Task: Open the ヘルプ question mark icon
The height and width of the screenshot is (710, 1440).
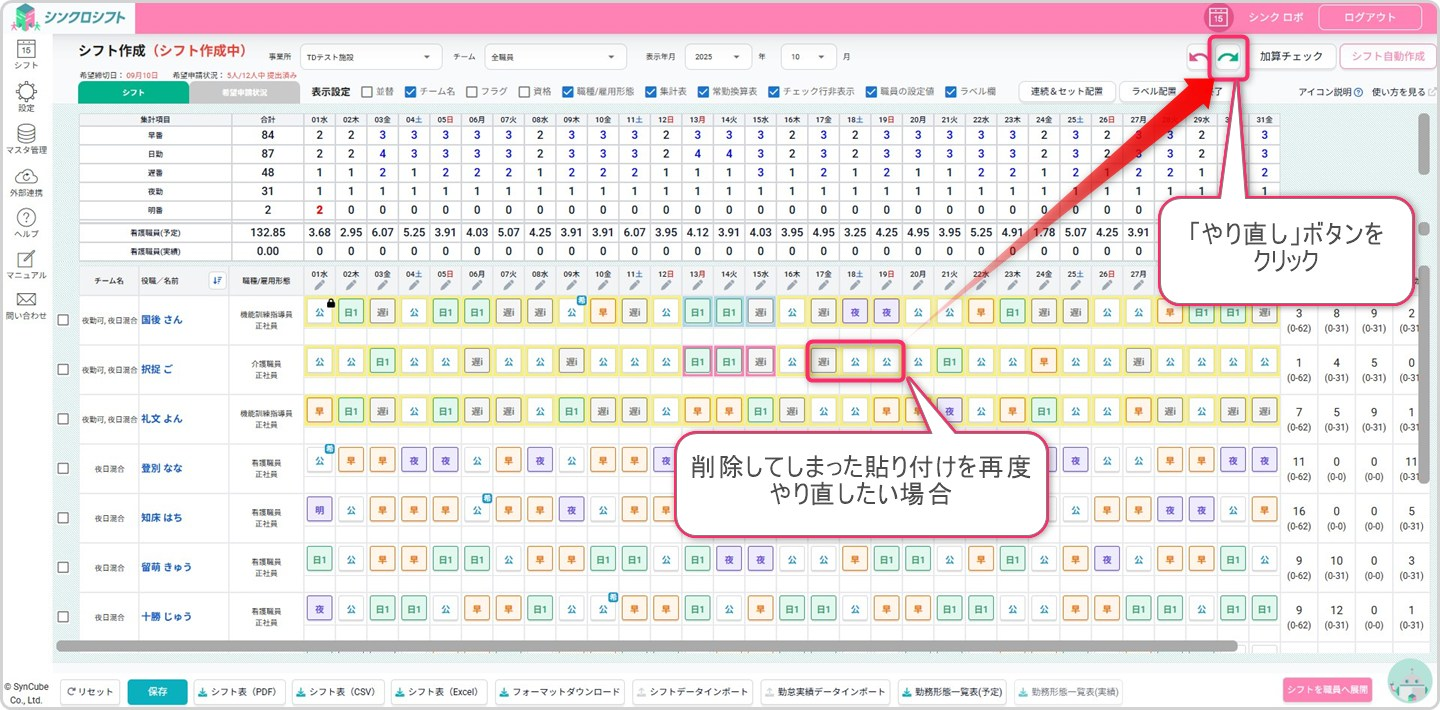Action: click(x=26, y=224)
